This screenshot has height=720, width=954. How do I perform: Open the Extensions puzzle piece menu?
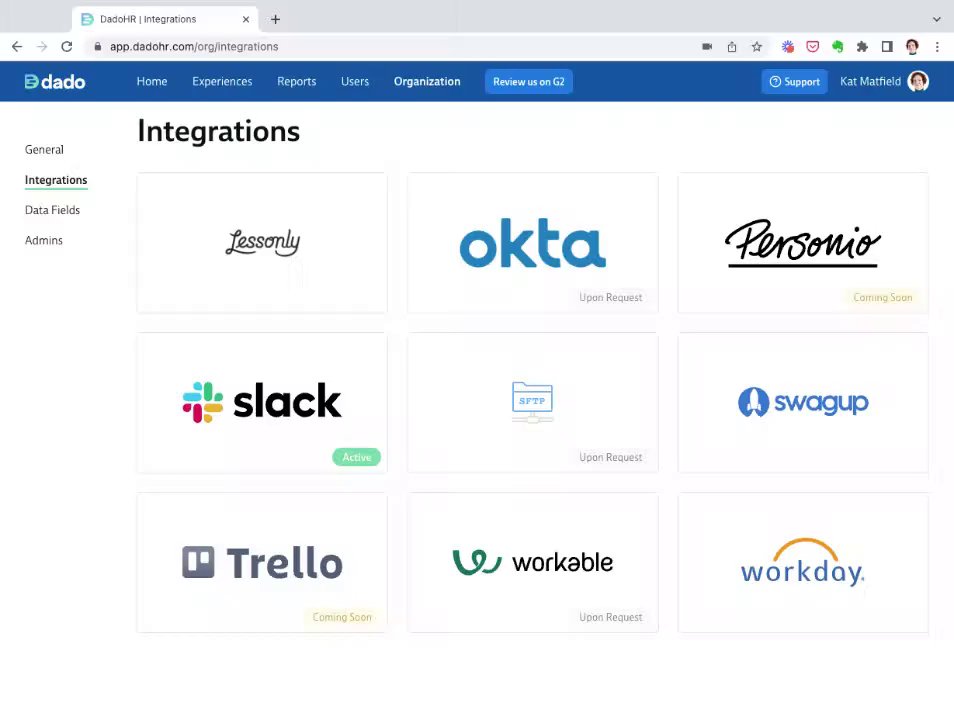tap(862, 47)
